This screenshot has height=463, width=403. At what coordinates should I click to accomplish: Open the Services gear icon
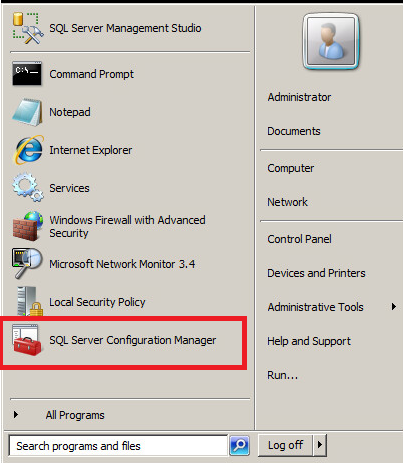click(x=28, y=187)
